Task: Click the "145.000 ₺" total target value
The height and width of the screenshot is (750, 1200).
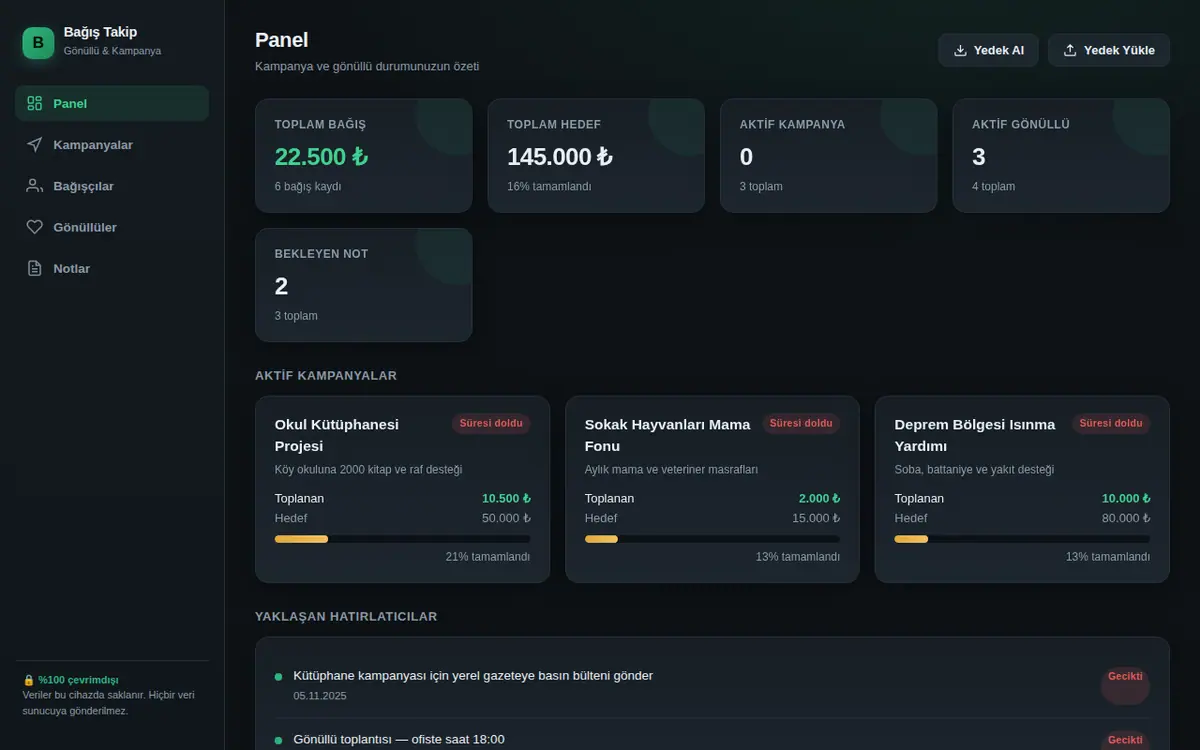Action: click(x=560, y=157)
